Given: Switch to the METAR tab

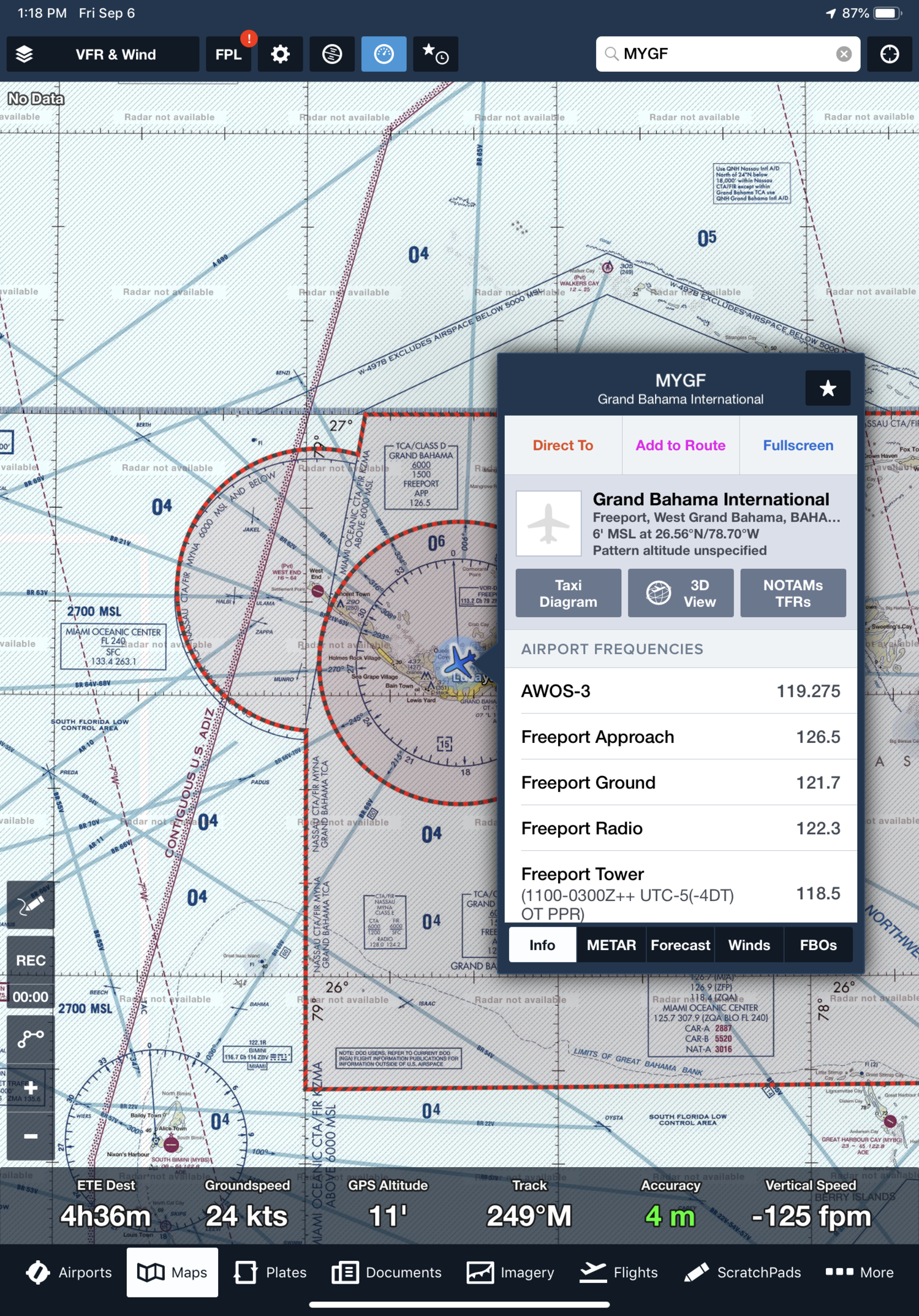Looking at the screenshot, I should click(x=611, y=945).
